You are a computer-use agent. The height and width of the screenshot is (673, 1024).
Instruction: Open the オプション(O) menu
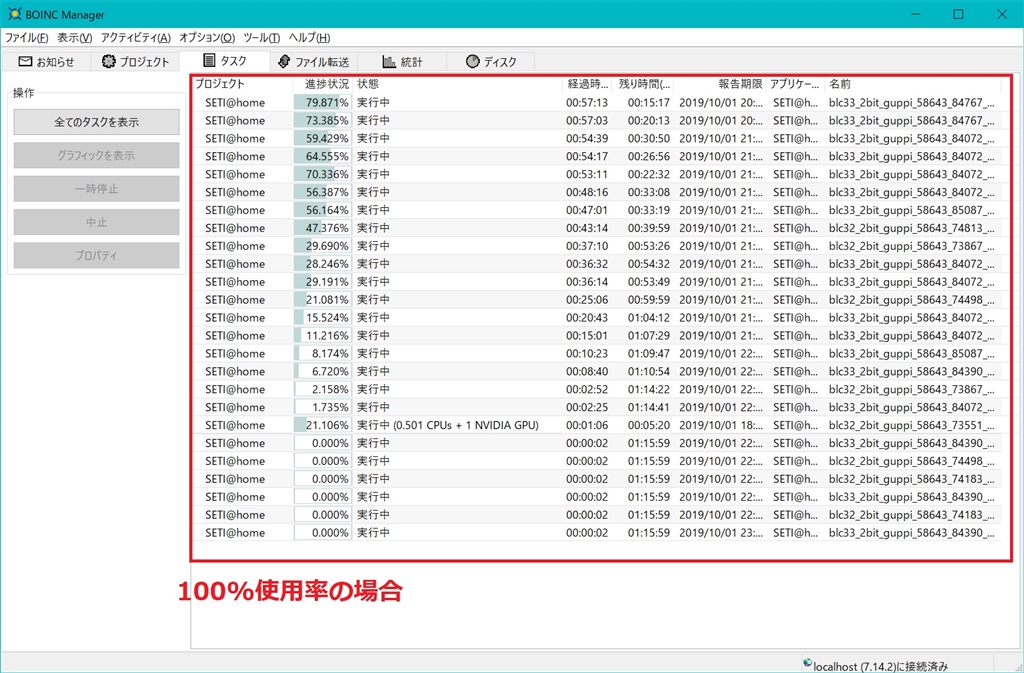point(207,38)
